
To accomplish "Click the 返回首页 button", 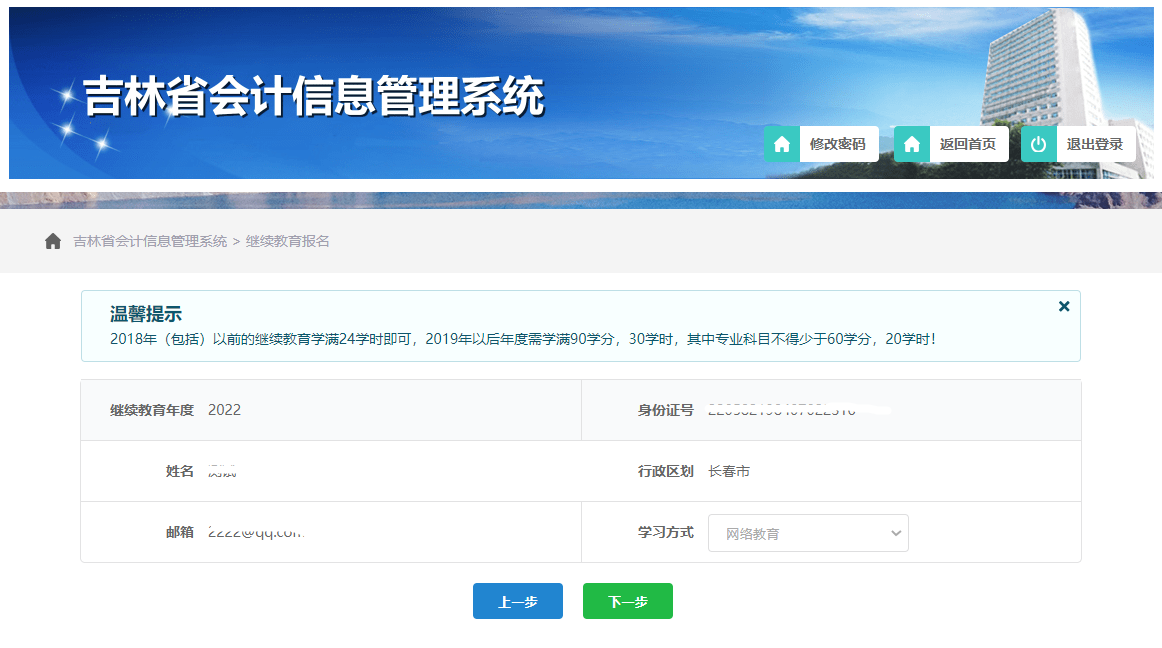I will tap(968, 144).
